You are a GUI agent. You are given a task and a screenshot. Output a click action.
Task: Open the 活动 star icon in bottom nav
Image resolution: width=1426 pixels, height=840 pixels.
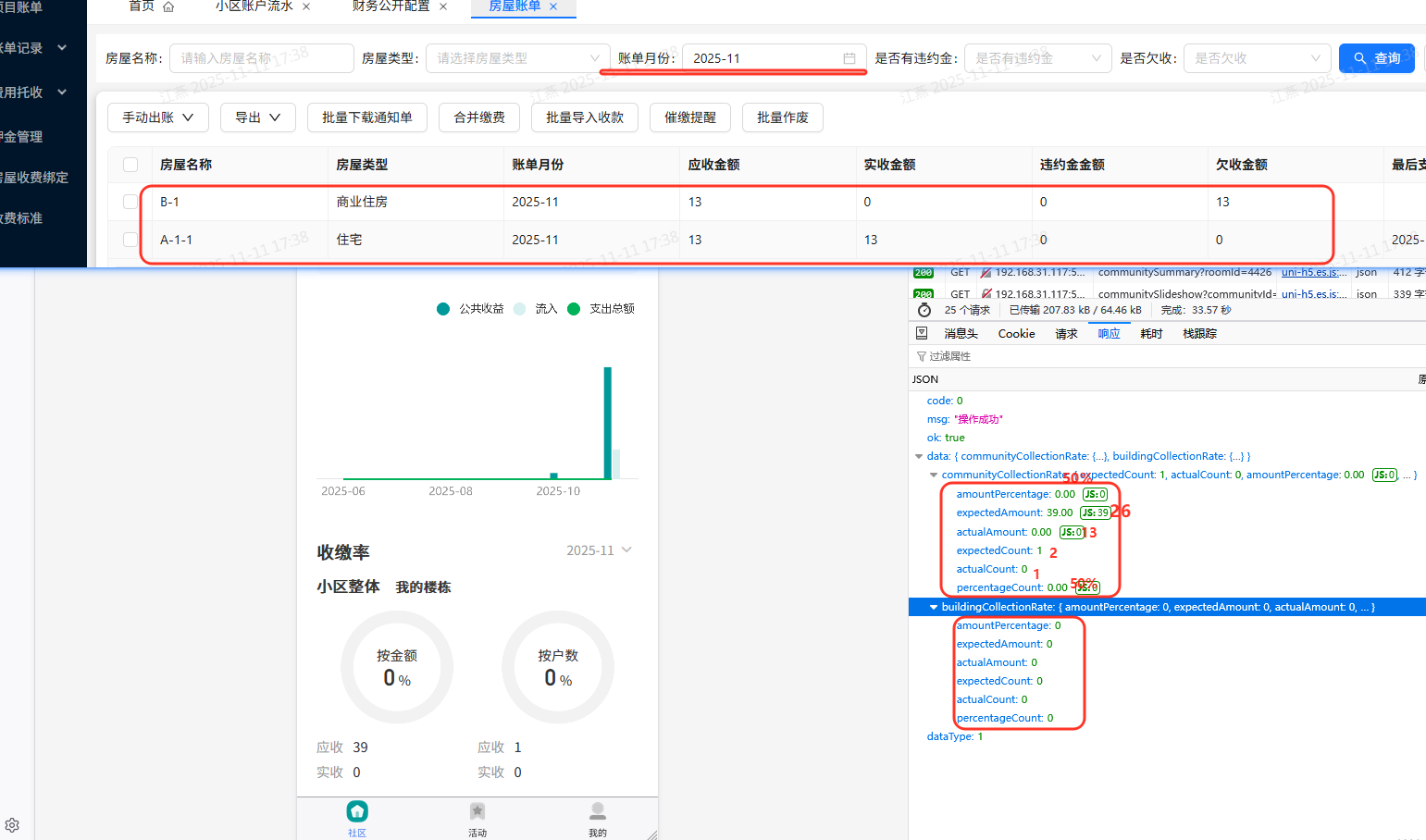coord(477,810)
